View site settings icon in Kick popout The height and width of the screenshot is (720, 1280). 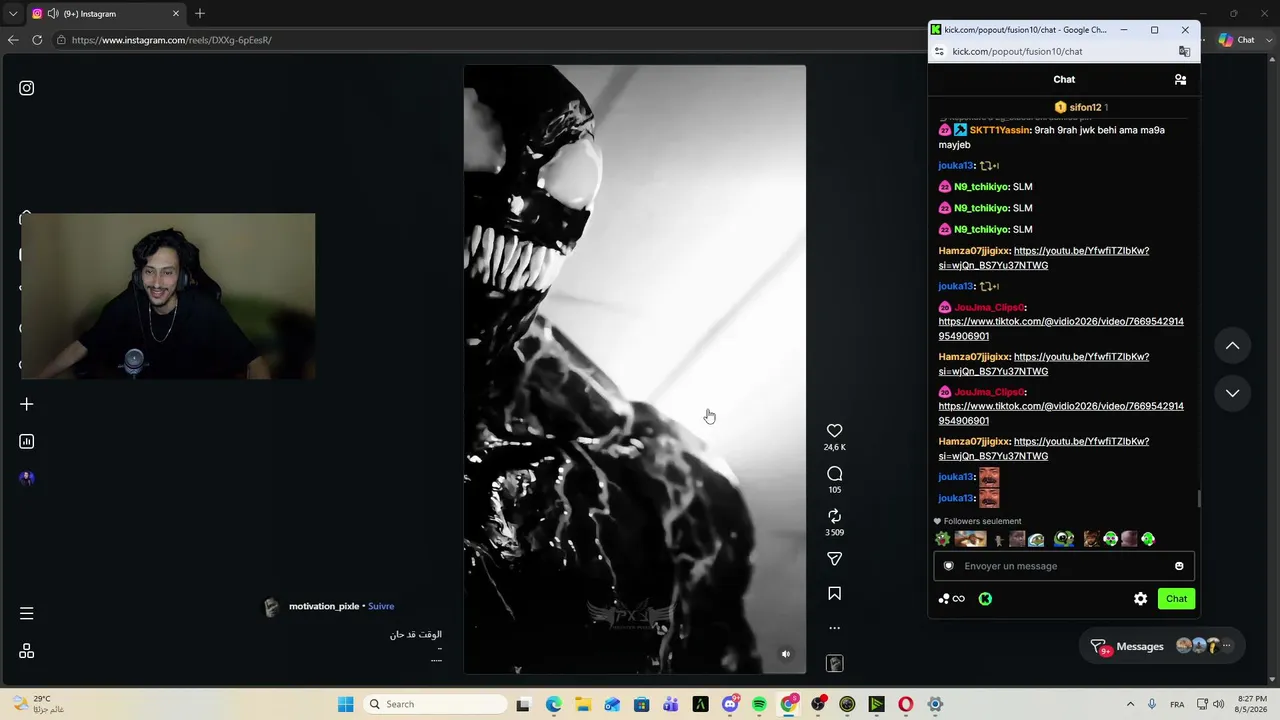[938, 51]
